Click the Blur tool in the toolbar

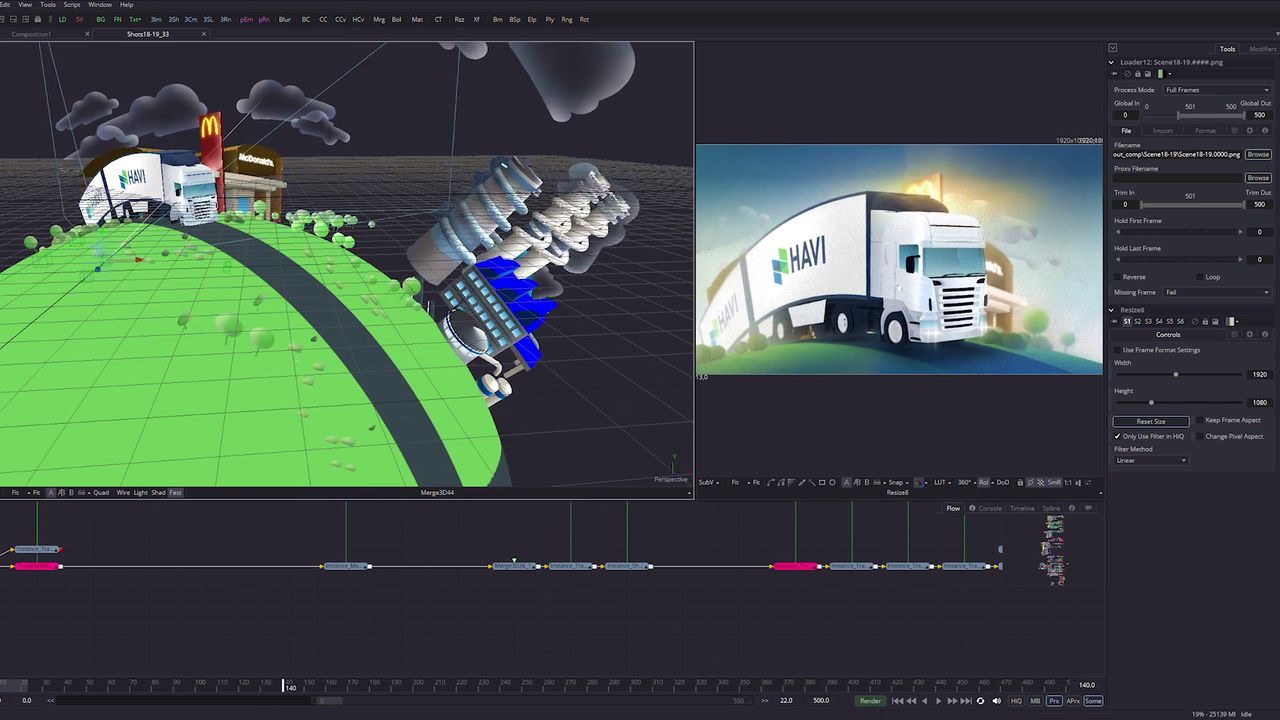[x=285, y=19]
